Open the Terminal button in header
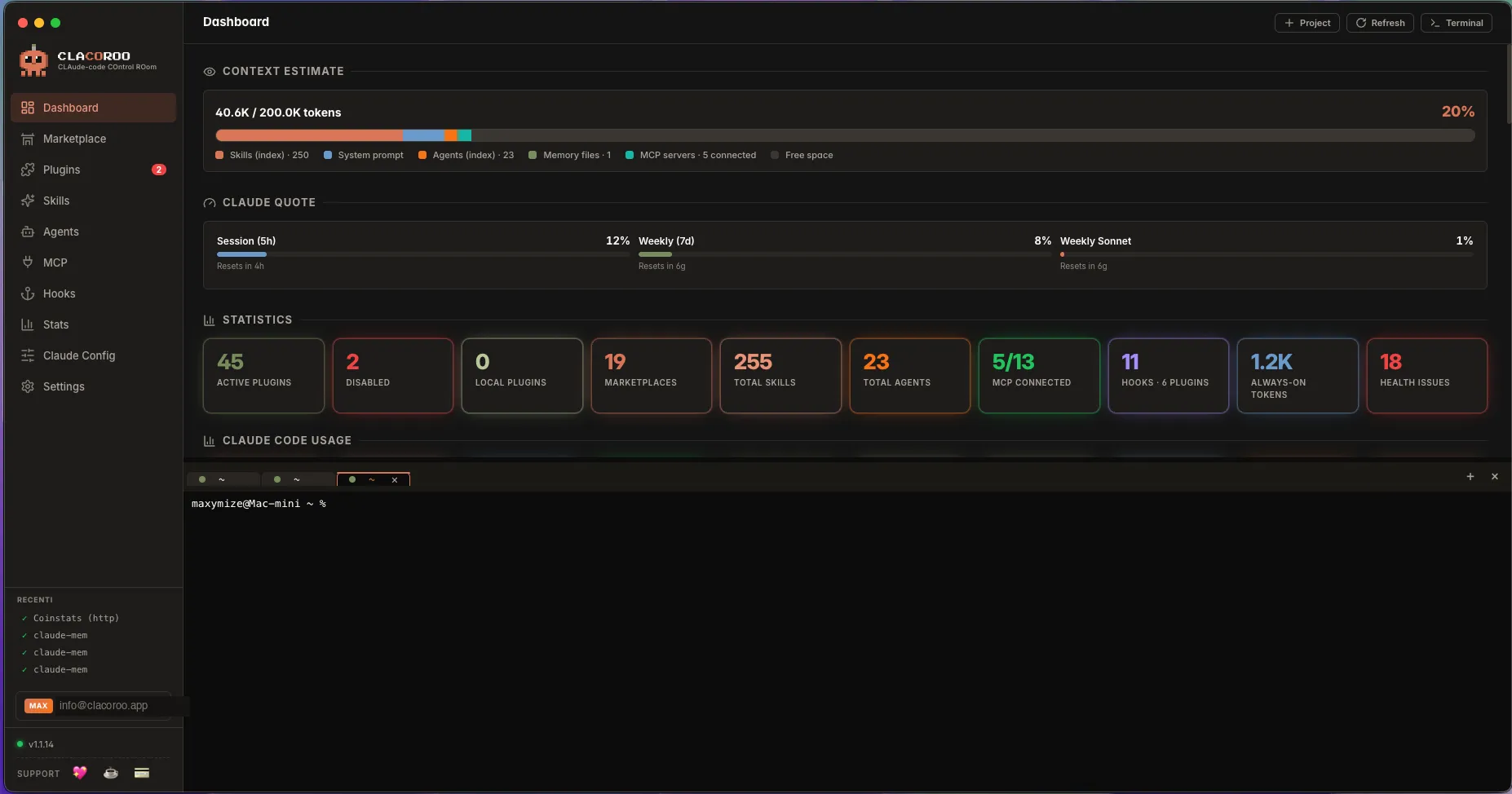 tap(1457, 23)
